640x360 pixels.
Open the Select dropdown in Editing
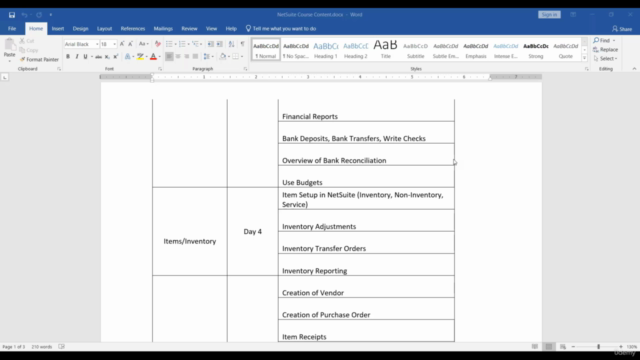pos(606,59)
